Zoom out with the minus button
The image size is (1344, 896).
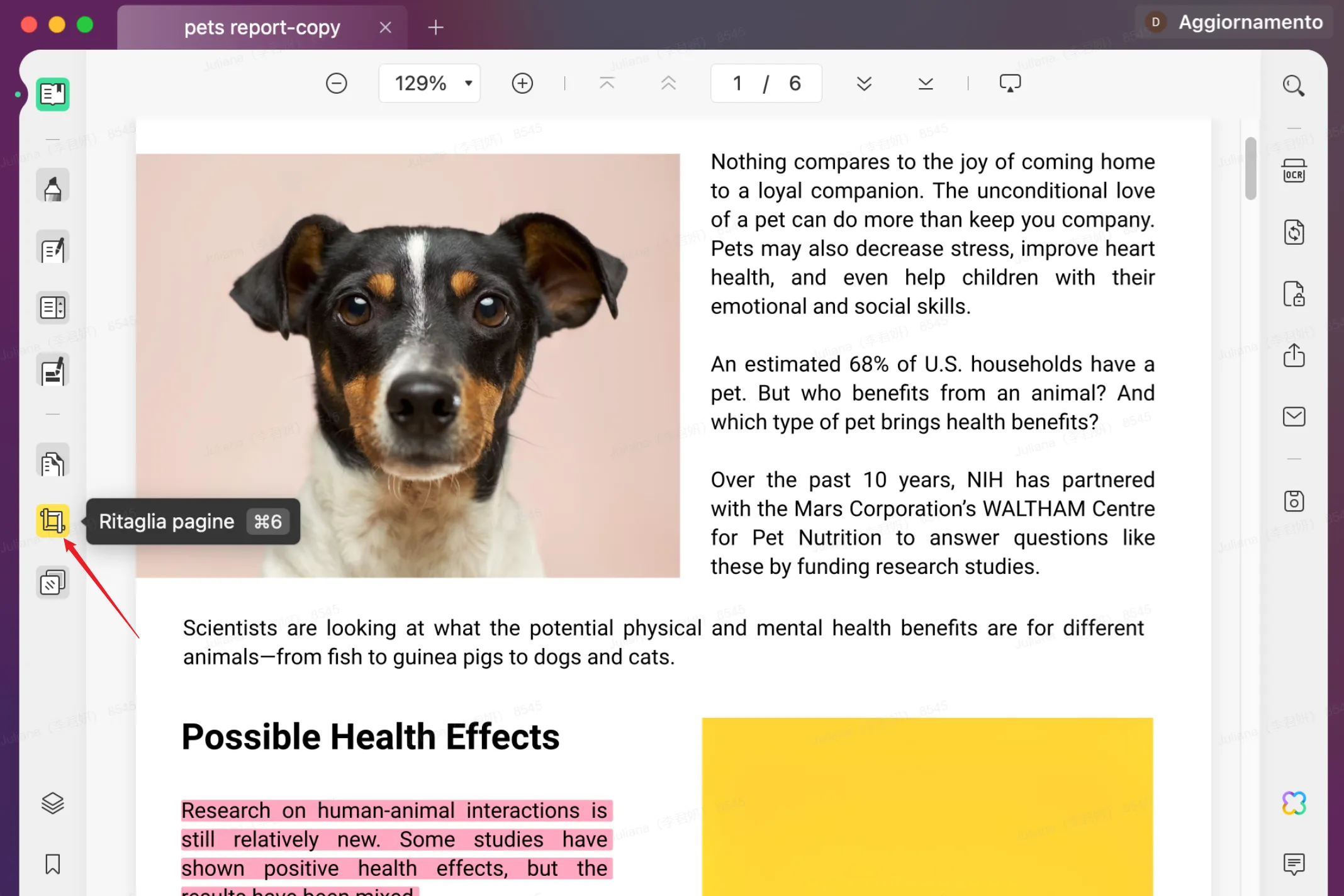(x=337, y=83)
